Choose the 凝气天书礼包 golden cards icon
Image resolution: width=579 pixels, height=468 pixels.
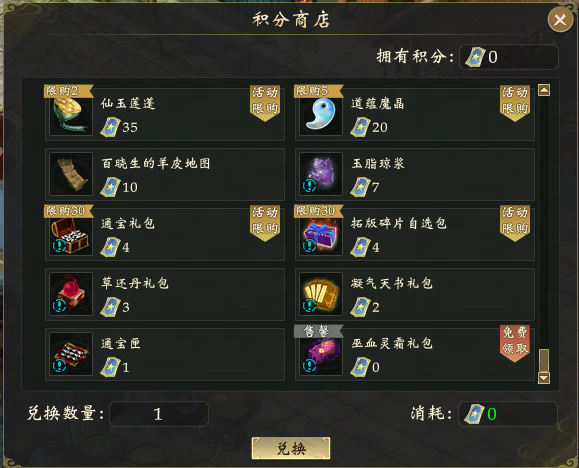click(x=321, y=294)
